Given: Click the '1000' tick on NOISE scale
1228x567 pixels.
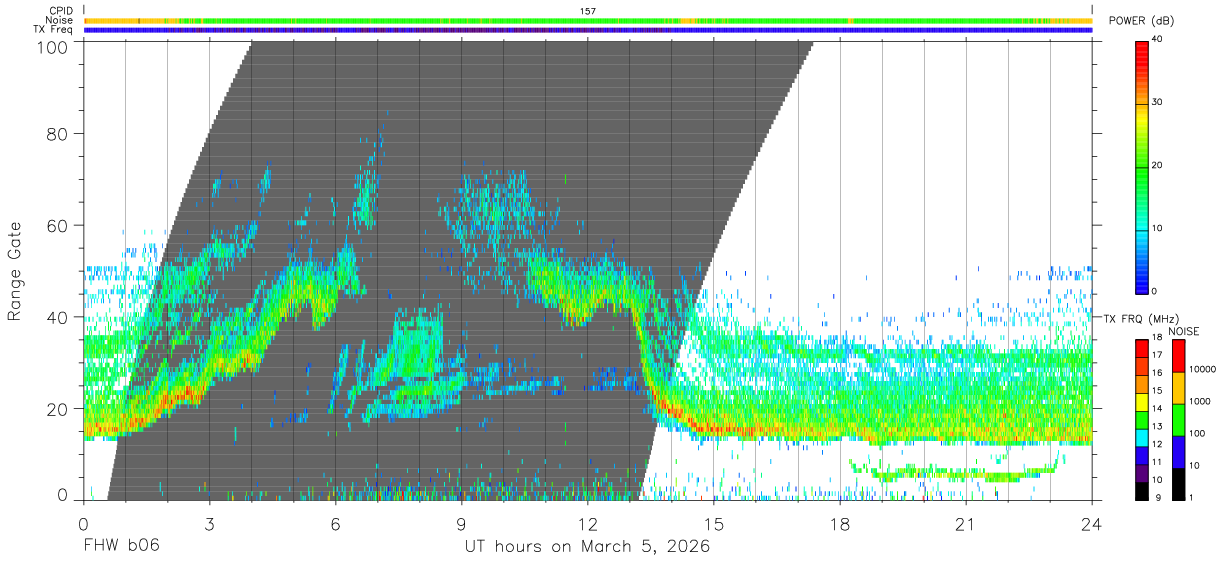Looking at the screenshot, I should click(1200, 402).
